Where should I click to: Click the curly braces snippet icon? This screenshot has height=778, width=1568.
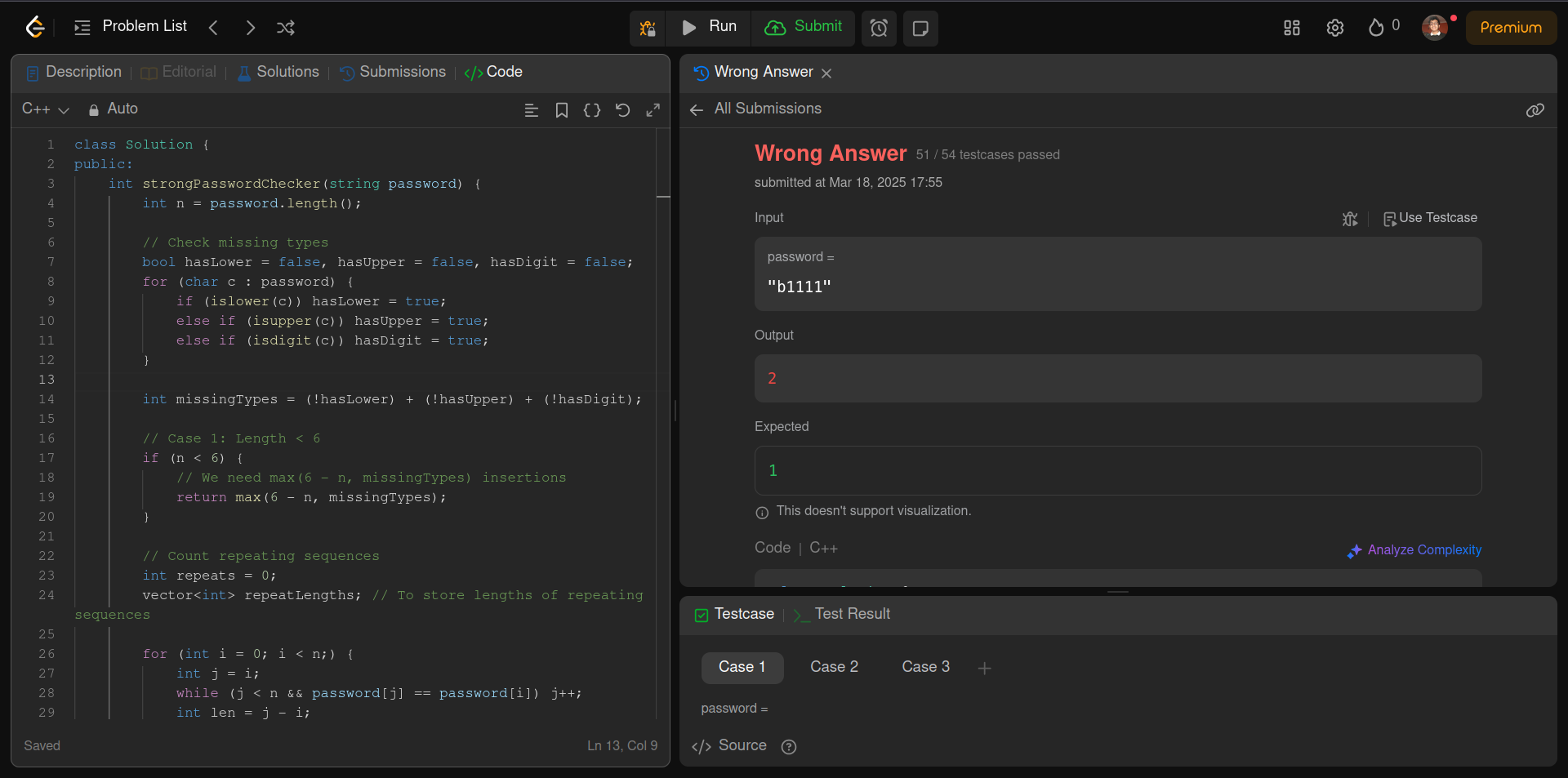[x=592, y=110]
